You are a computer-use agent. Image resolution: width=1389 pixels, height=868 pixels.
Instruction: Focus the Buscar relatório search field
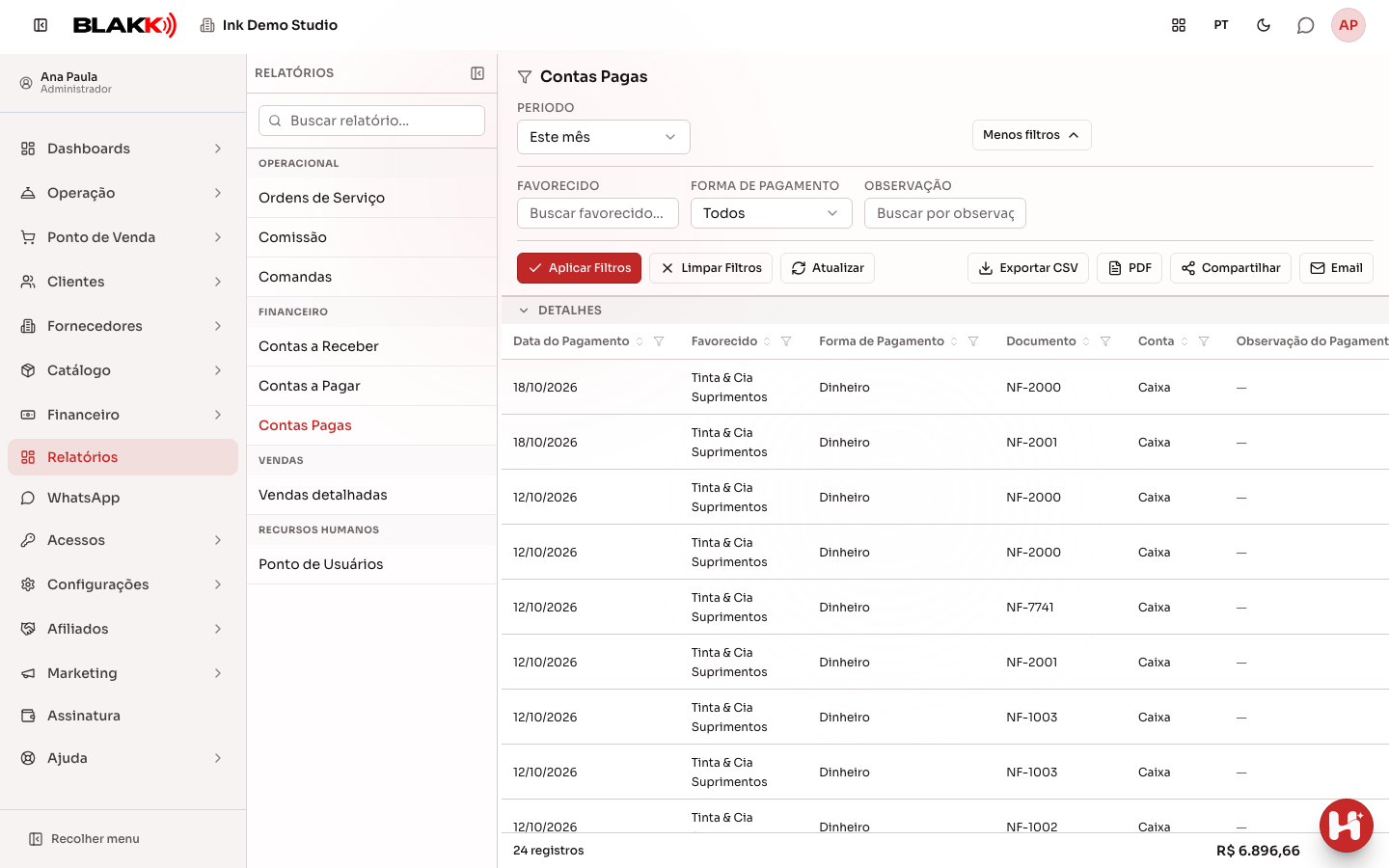(x=372, y=121)
